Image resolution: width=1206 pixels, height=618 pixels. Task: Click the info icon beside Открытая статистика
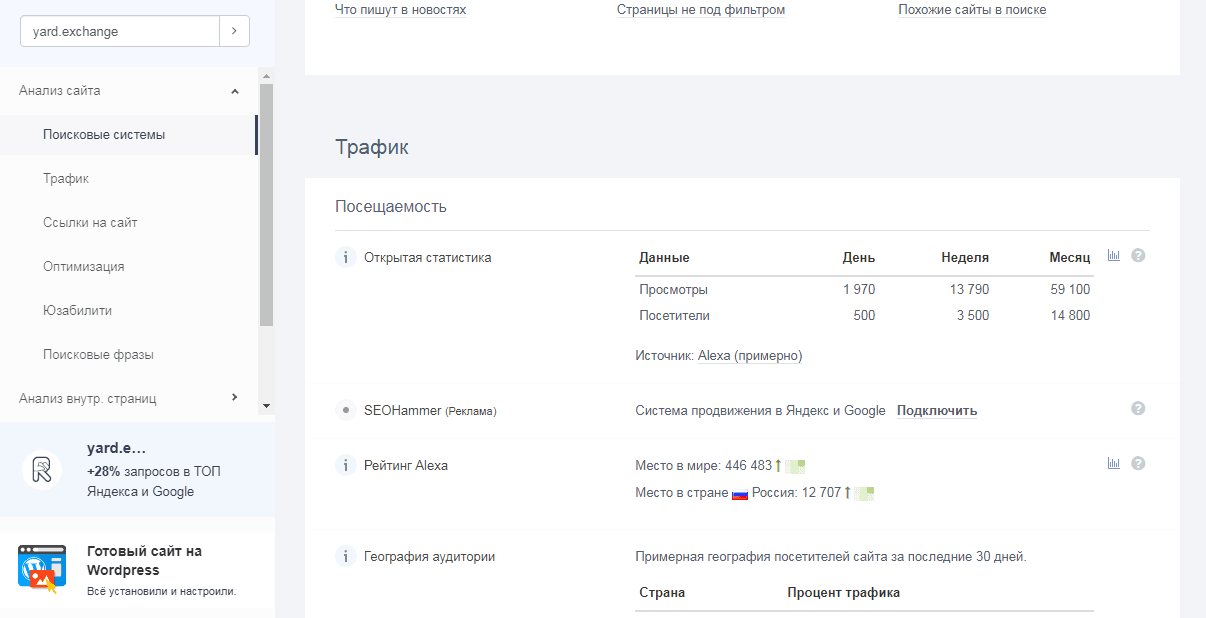[345, 257]
